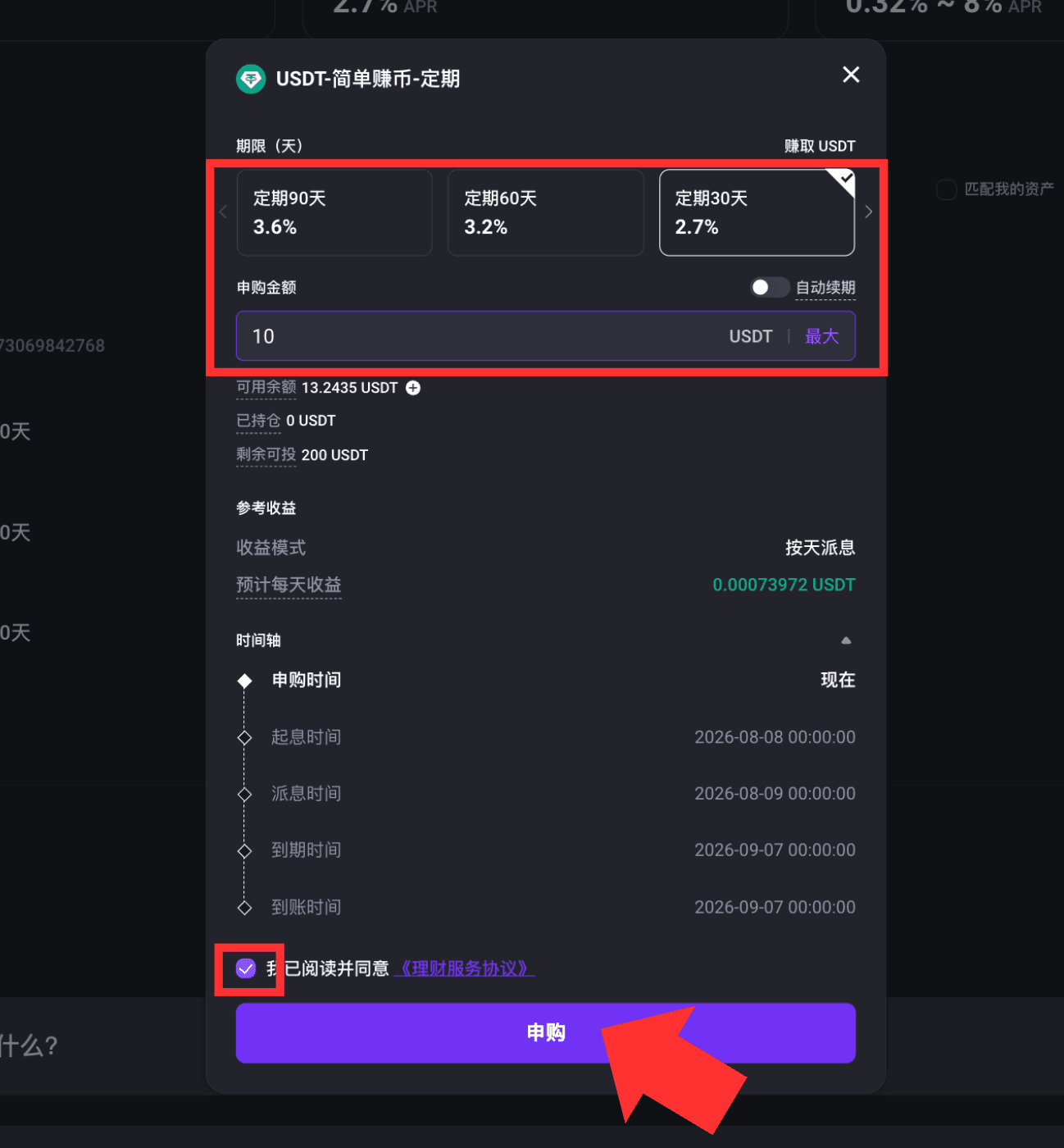The width and height of the screenshot is (1064, 1148).
Task: Click the plus icon beside available balance
Action: 413,388
